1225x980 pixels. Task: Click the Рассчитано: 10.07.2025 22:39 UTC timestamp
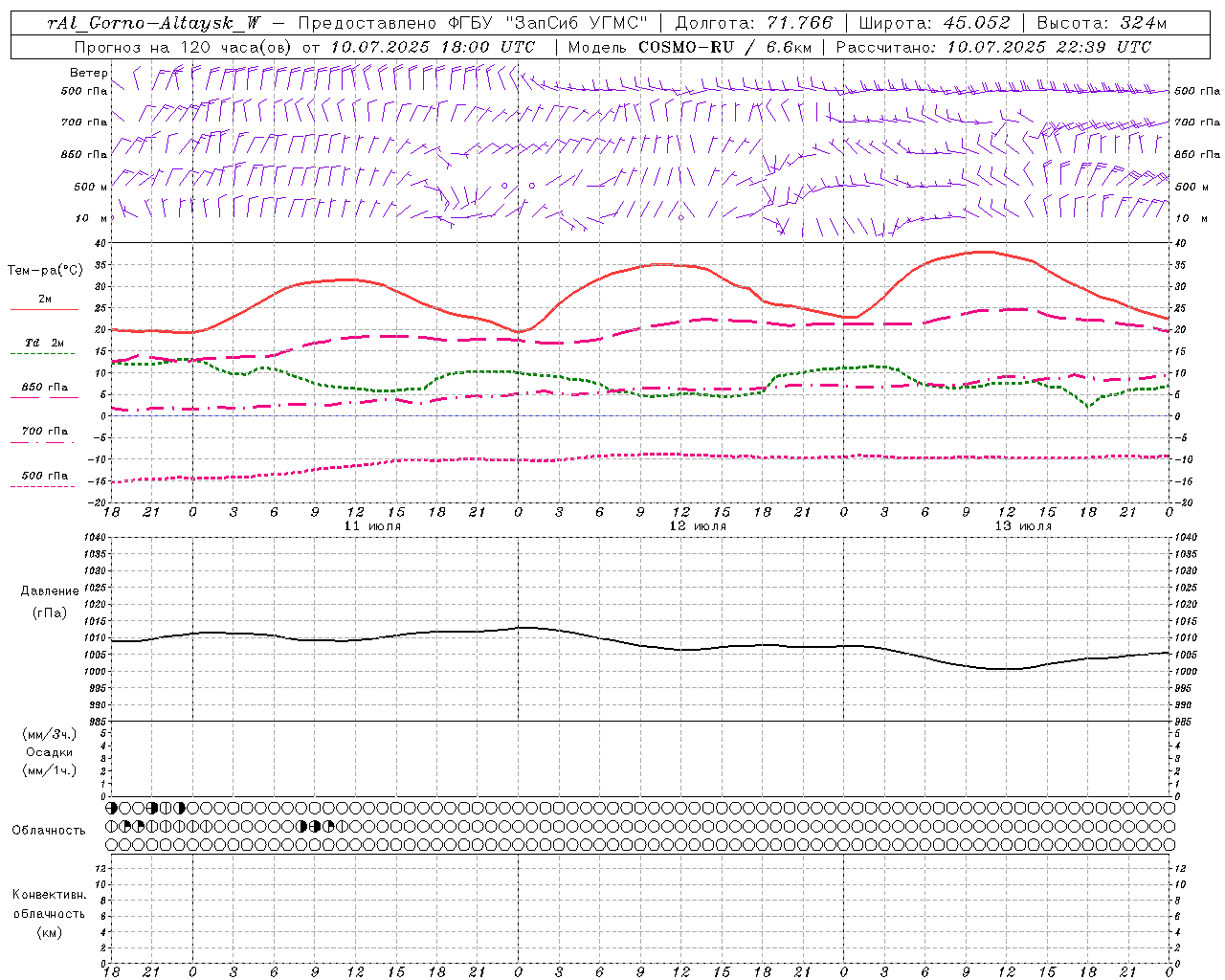(993, 47)
